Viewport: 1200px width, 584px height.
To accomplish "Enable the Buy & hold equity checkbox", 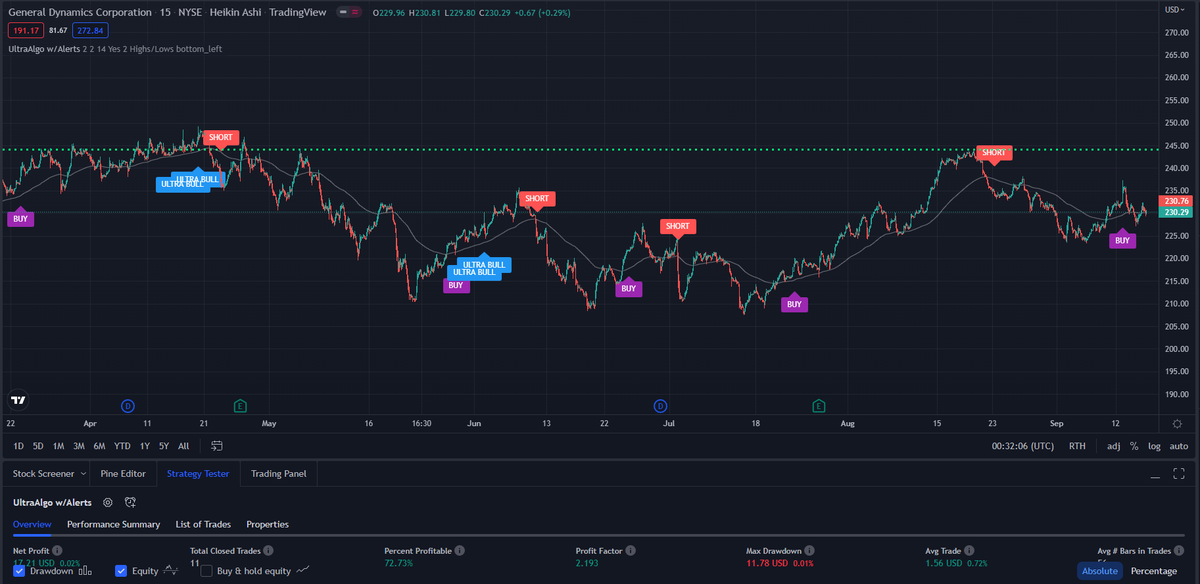I will pyautogui.click(x=207, y=571).
